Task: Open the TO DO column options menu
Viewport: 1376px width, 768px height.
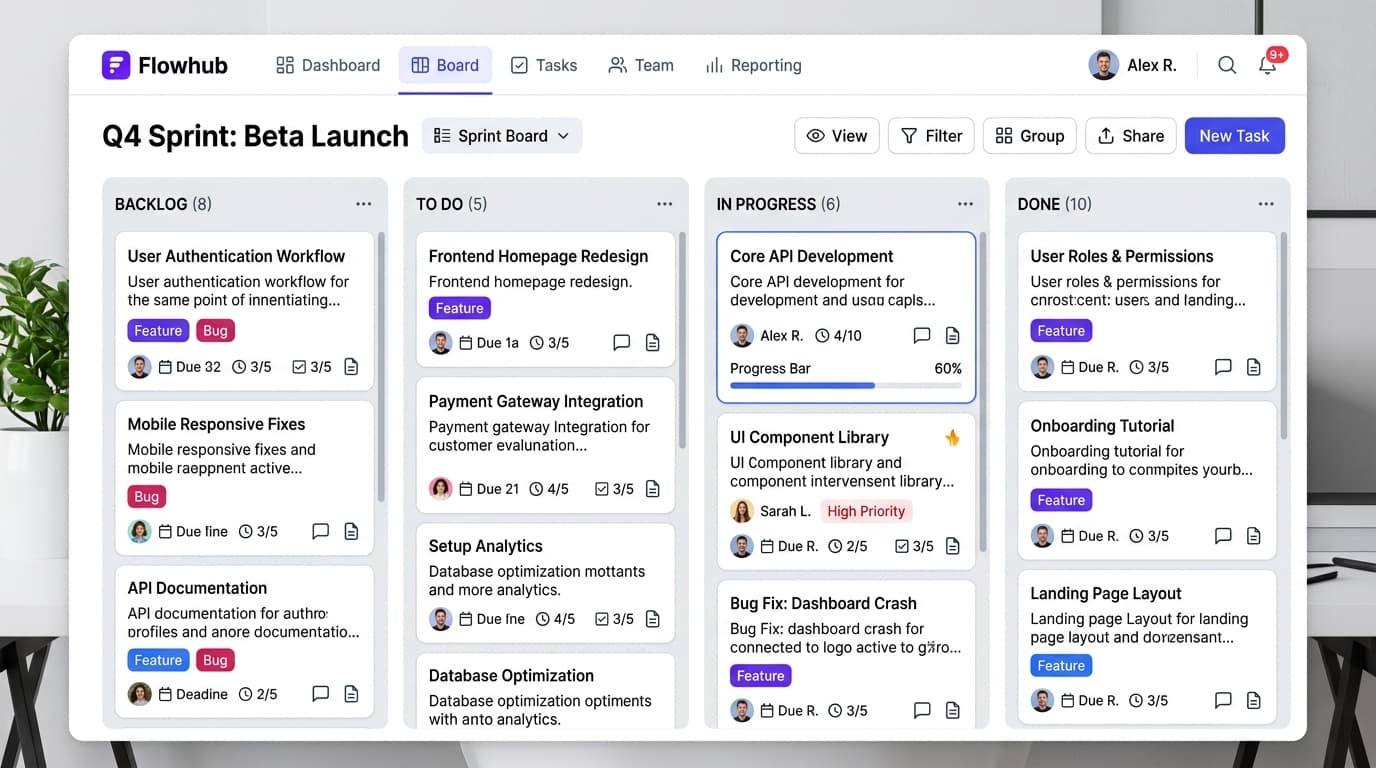Action: tap(665, 204)
